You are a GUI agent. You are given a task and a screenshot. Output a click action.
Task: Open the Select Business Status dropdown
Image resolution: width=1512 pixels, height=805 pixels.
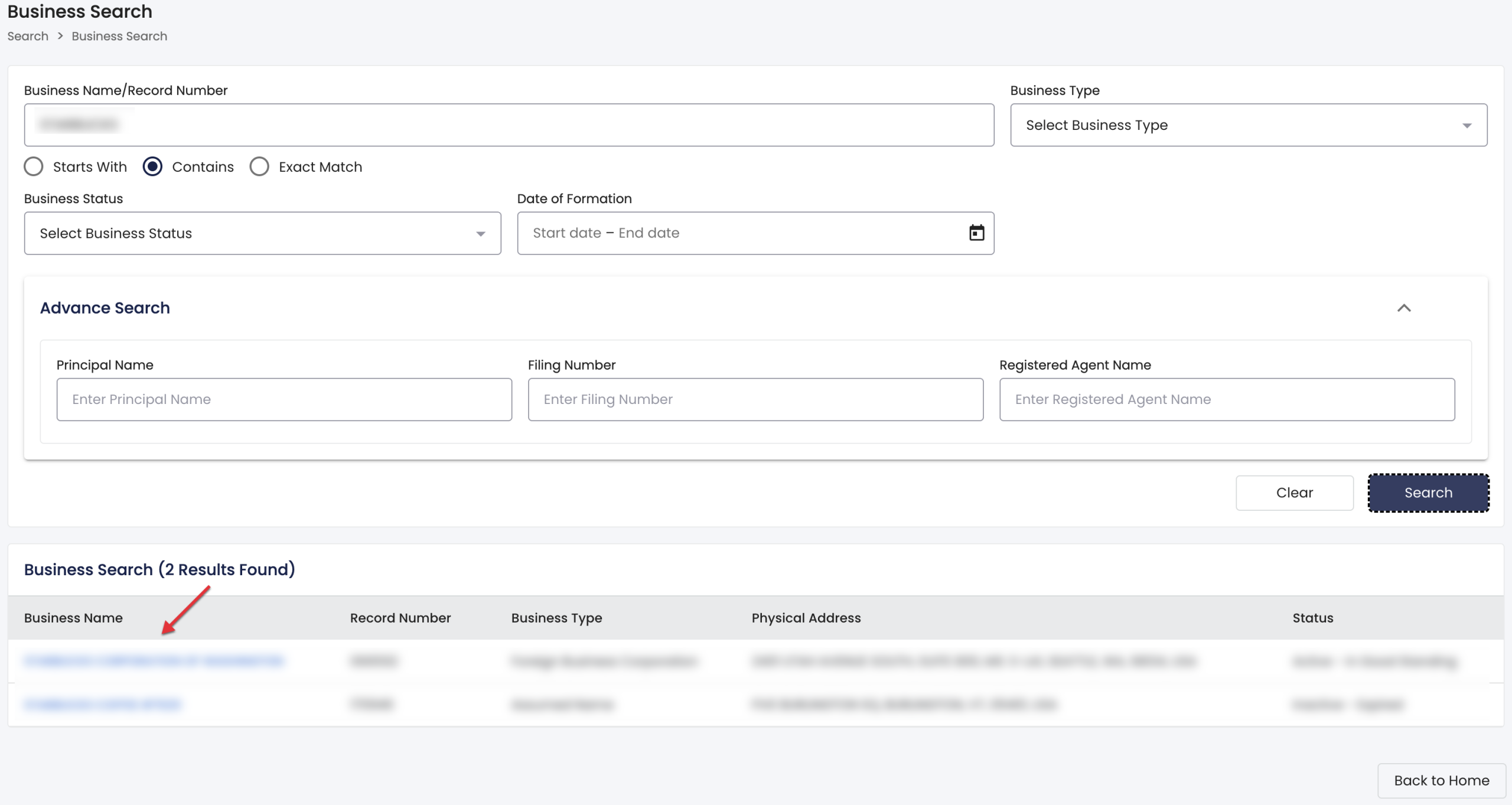point(262,233)
